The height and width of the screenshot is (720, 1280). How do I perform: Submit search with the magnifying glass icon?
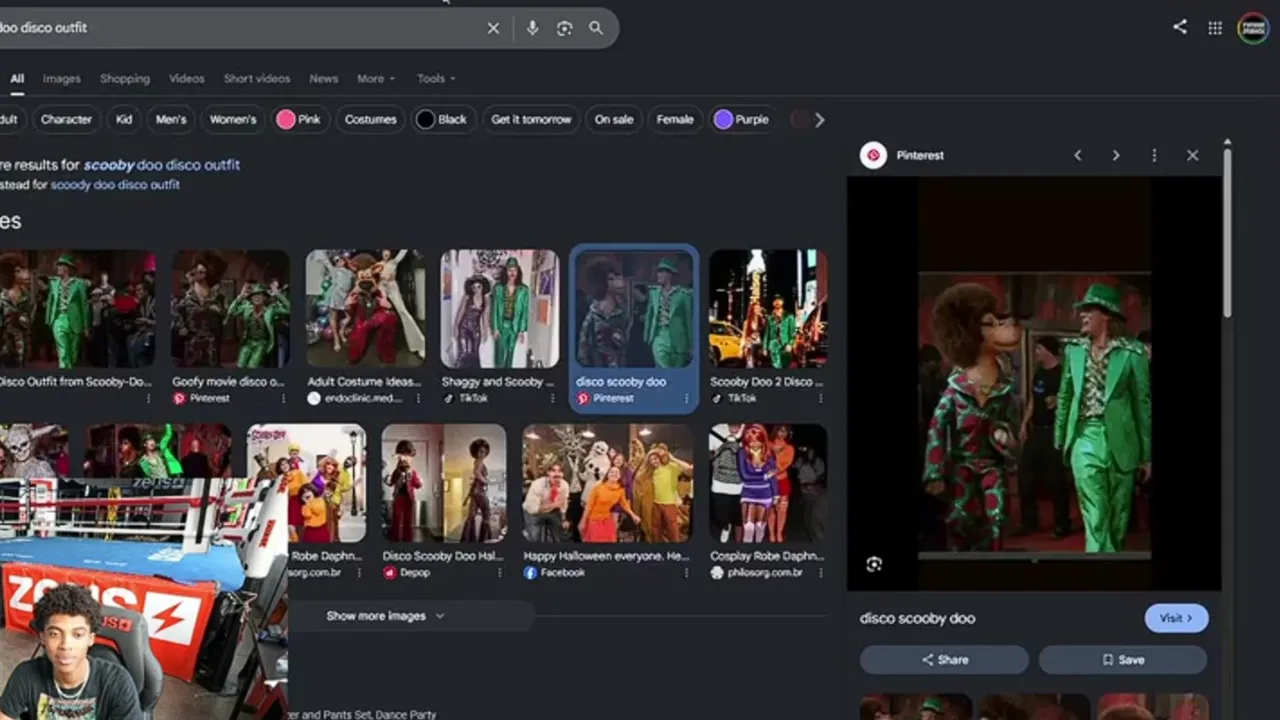click(x=596, y=29)
